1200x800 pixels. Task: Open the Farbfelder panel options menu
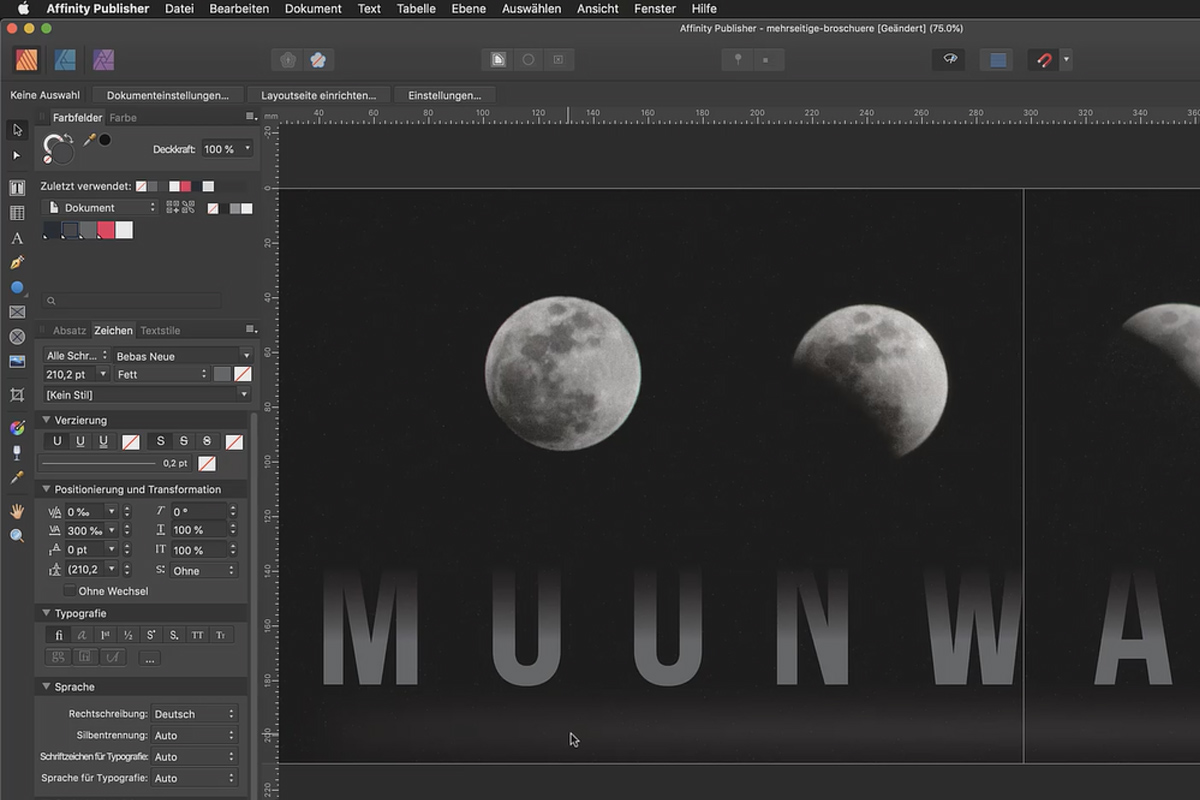click(x=250, y=117)
